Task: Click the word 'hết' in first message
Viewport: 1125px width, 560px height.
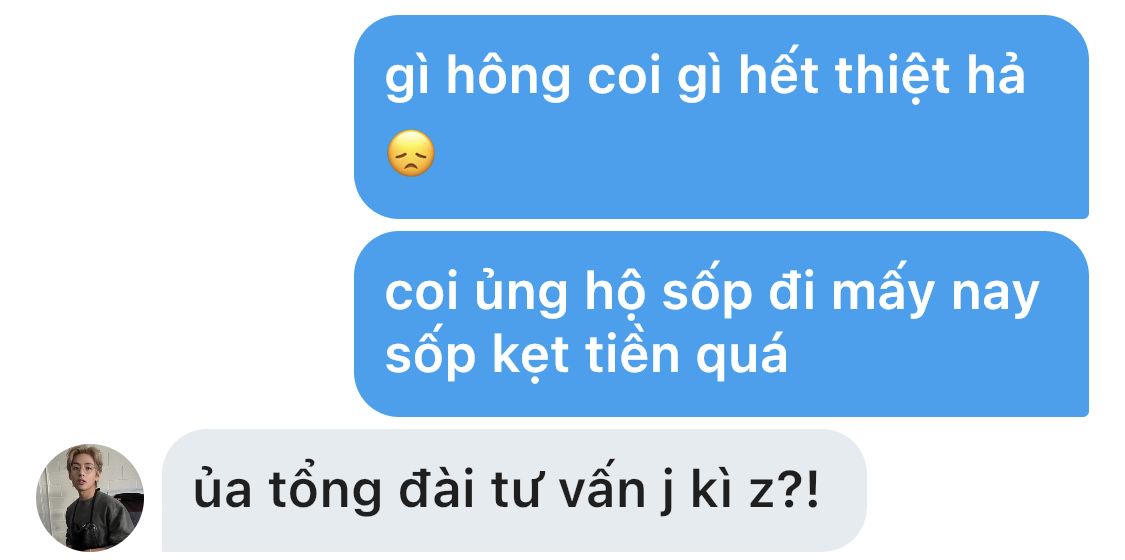Action: pyautogui.click(x=780, y=74)
